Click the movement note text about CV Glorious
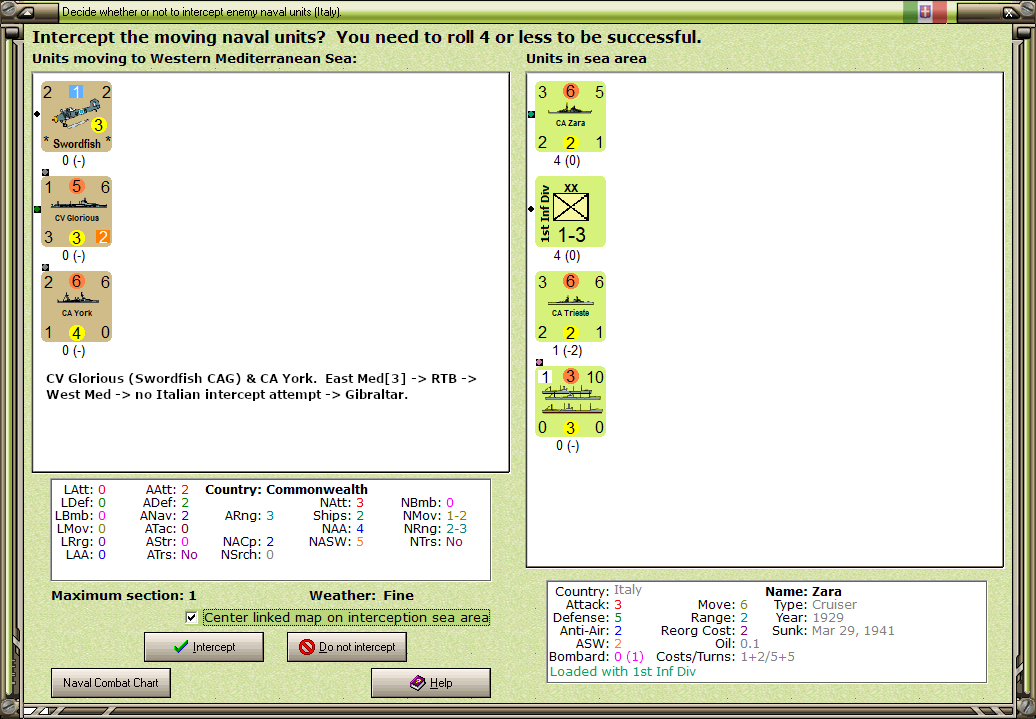The width and height of the screenshot is (1036, 719). 262,387
